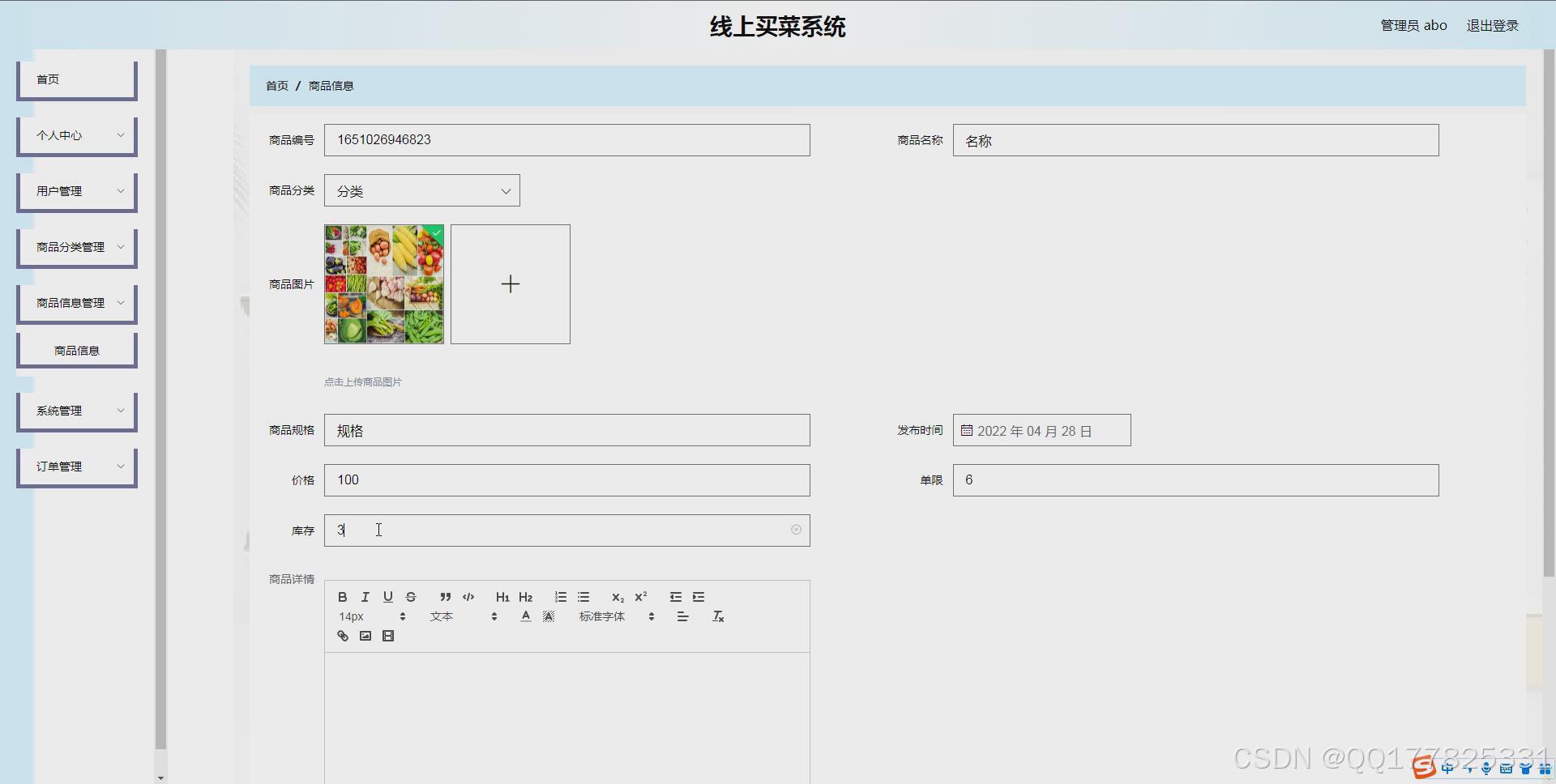Viewport: 1556px width, 784px height.
Task: Expand the 用户管理 menu
Action: point(77,192)
